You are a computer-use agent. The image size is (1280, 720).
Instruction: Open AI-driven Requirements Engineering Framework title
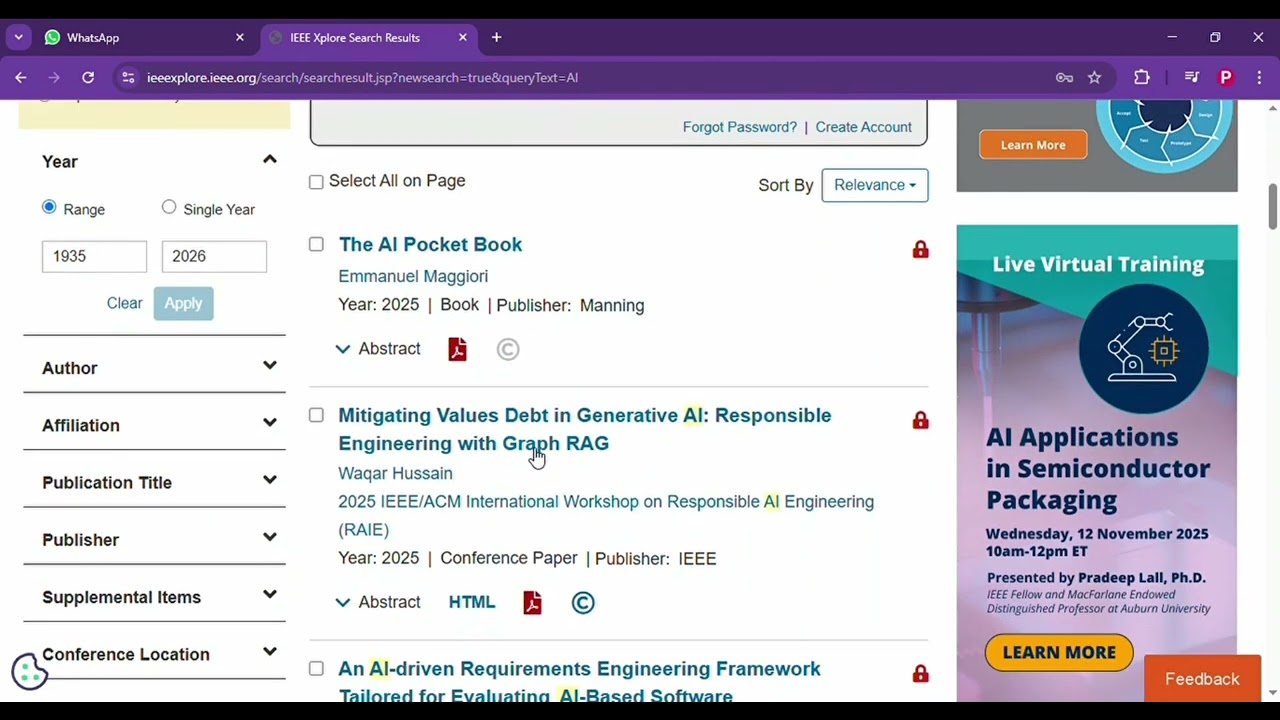[580, 682]
